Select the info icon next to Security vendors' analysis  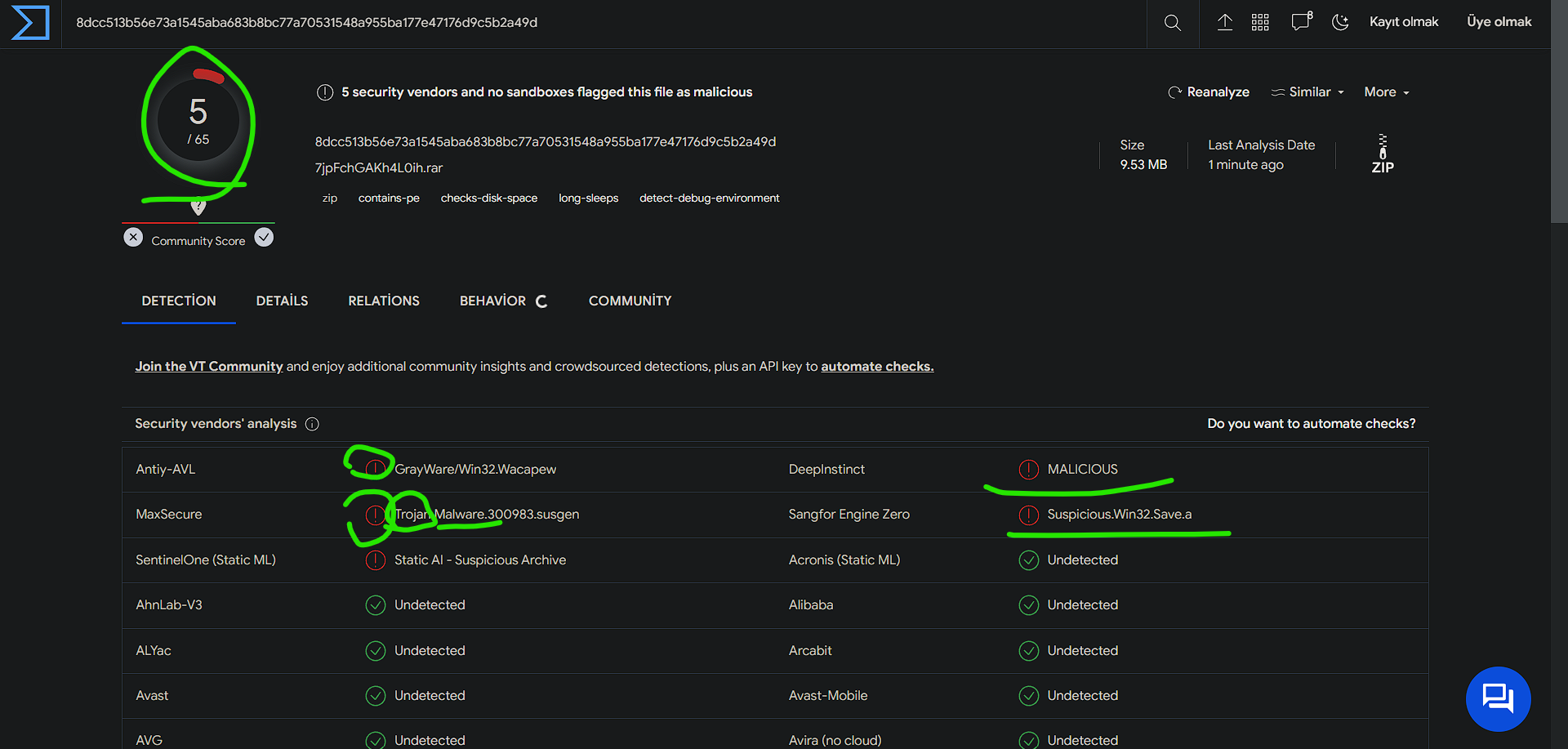click(312, 424)
